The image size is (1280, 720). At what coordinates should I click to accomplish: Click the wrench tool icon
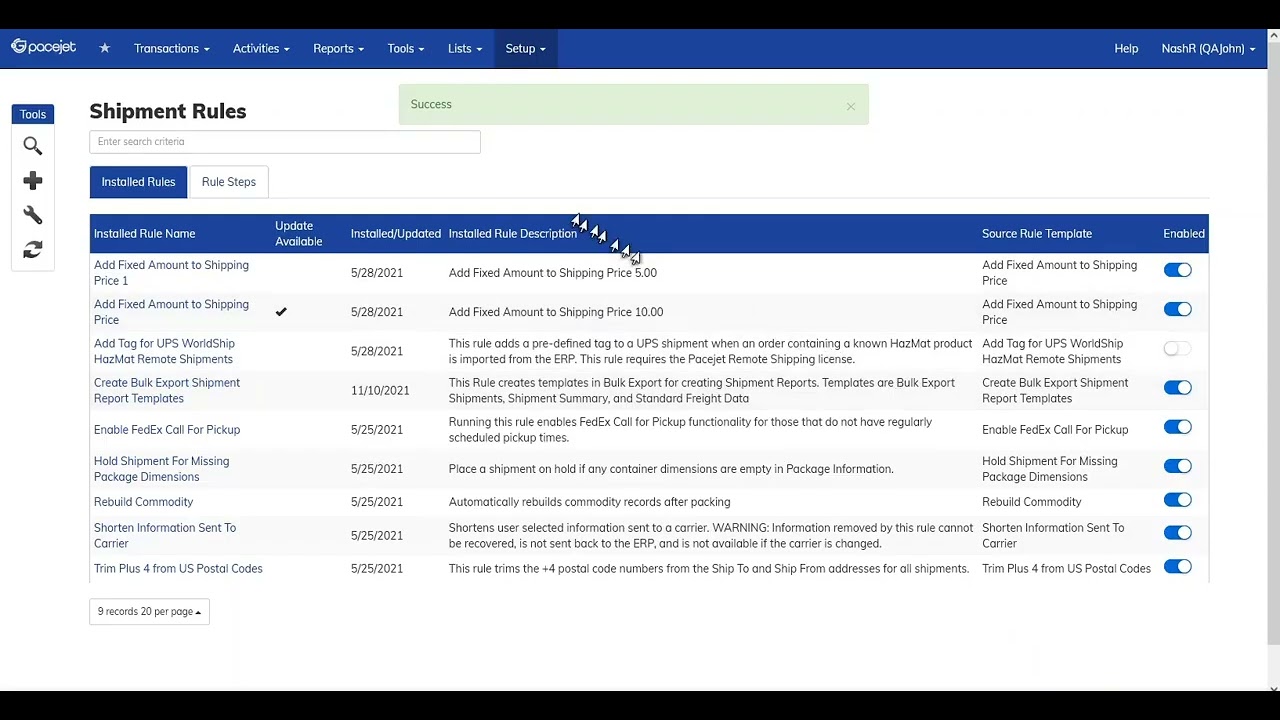[x=33, y=215]
